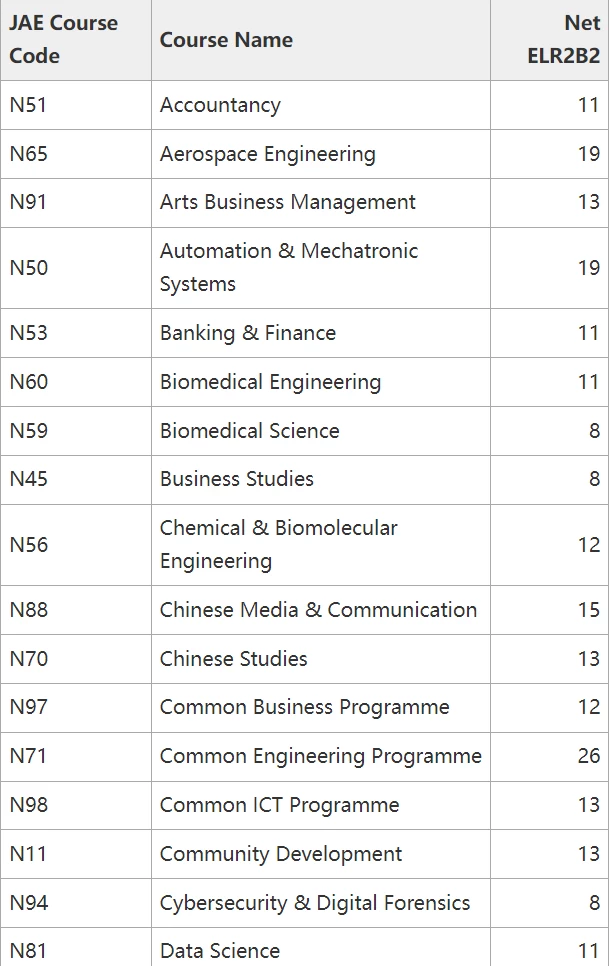Click the score 26 for Common Engineering
The image size is (609, 966).
coord(589,756)
